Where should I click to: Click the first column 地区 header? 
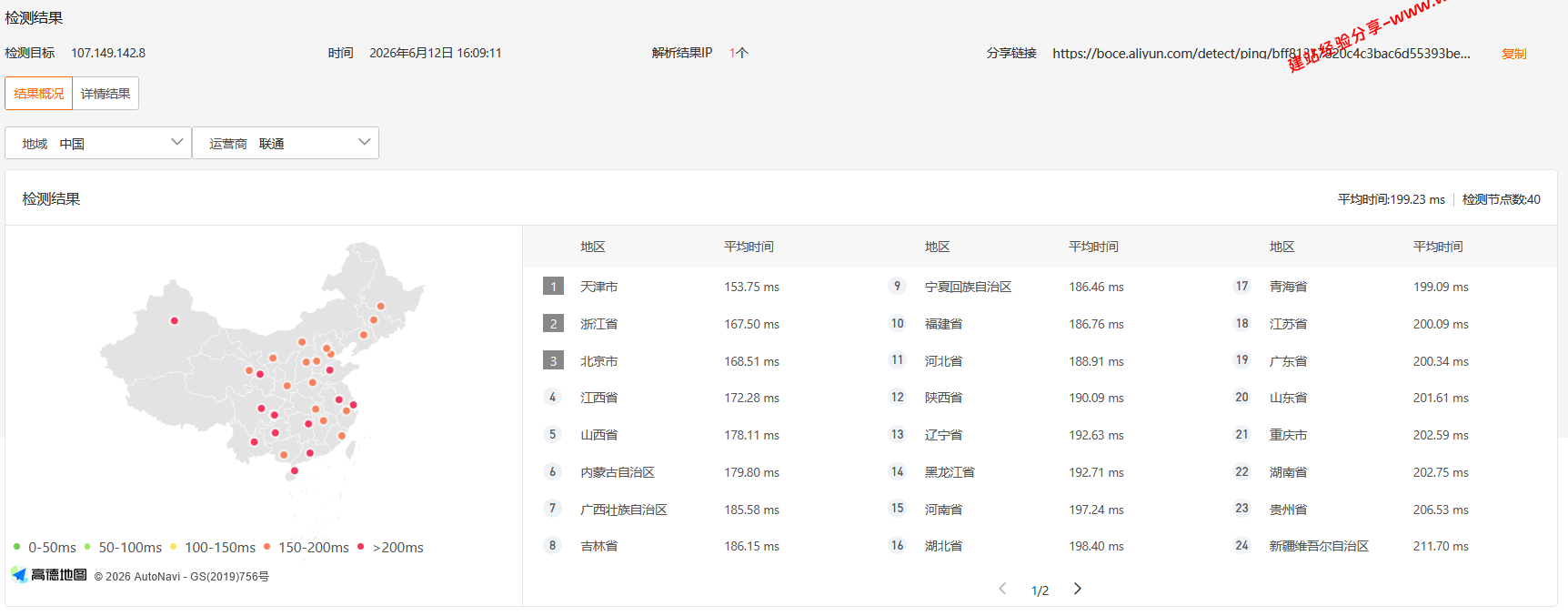coord(593,247)
